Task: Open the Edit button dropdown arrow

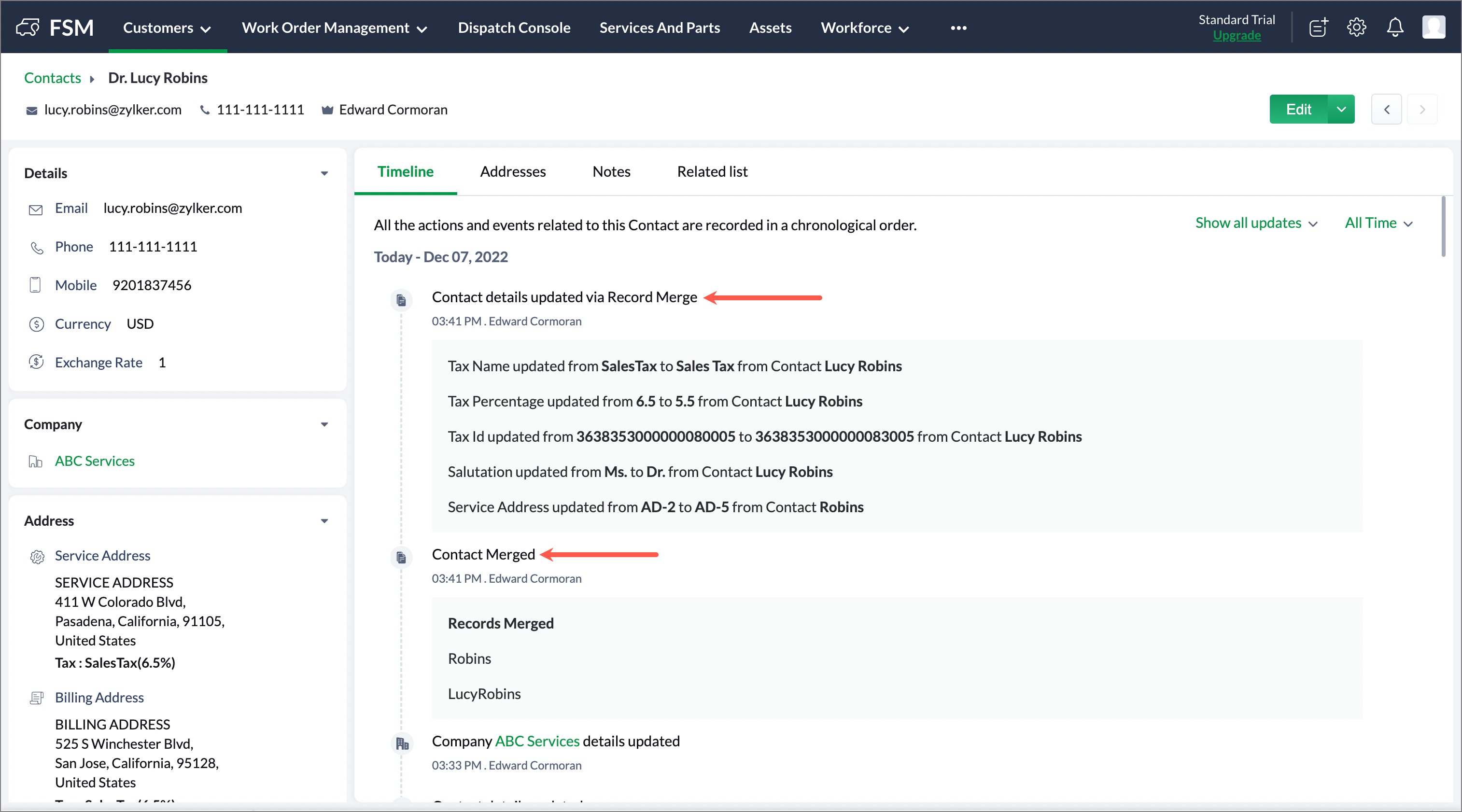Action: 1340,110
